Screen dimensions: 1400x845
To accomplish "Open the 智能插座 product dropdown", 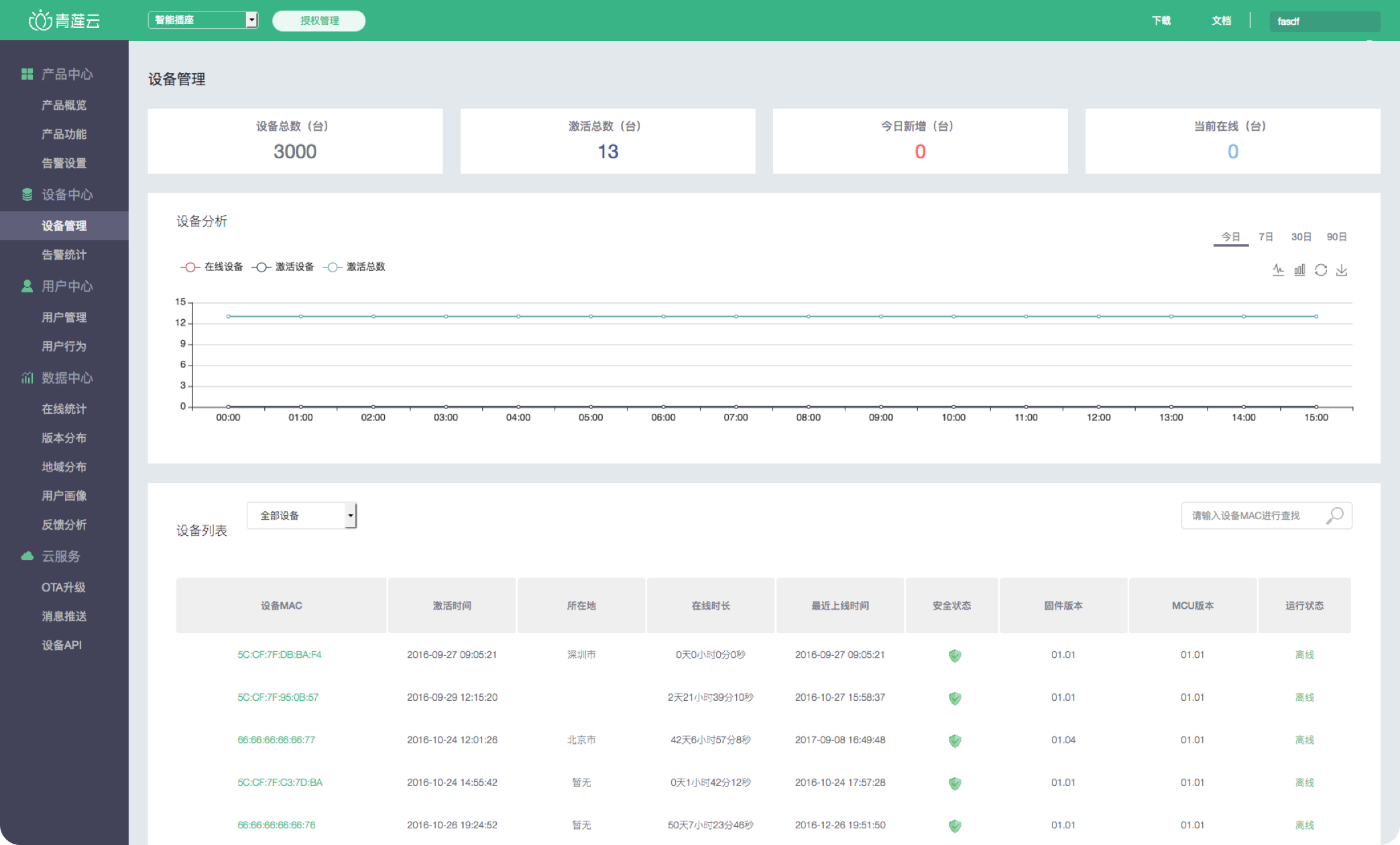I will click(x=203, y=20).
